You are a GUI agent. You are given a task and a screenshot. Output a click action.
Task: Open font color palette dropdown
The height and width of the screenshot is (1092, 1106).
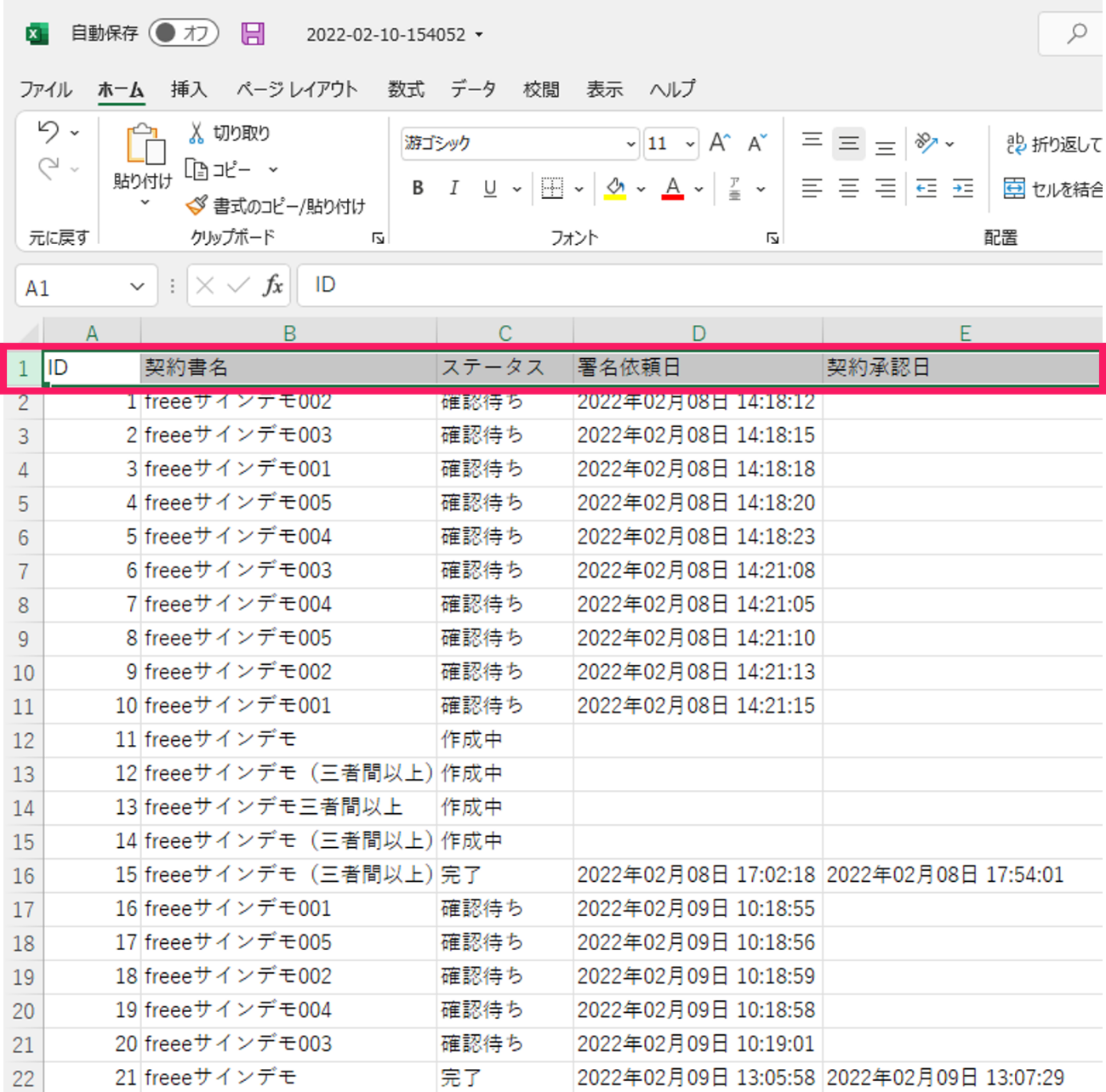click(698, 189)
